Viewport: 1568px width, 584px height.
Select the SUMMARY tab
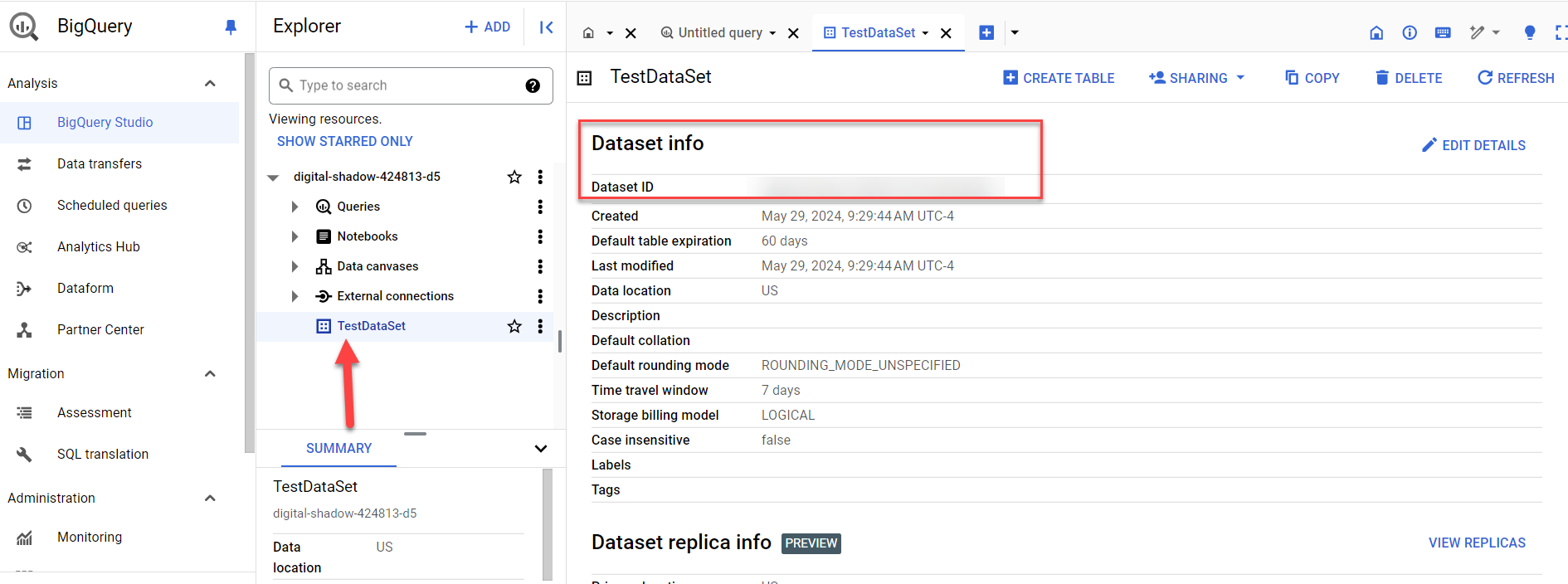tap(338, 449)
